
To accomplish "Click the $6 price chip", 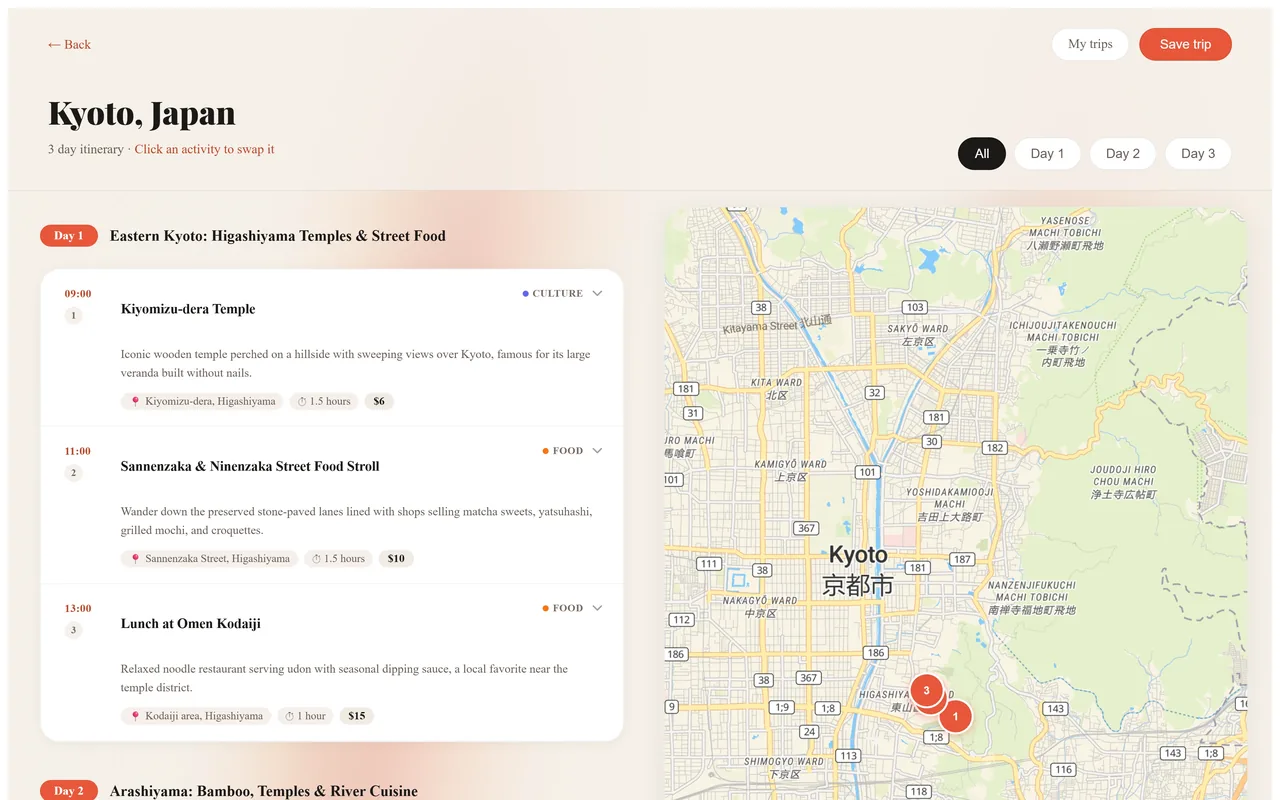I will tap(379, 402).
